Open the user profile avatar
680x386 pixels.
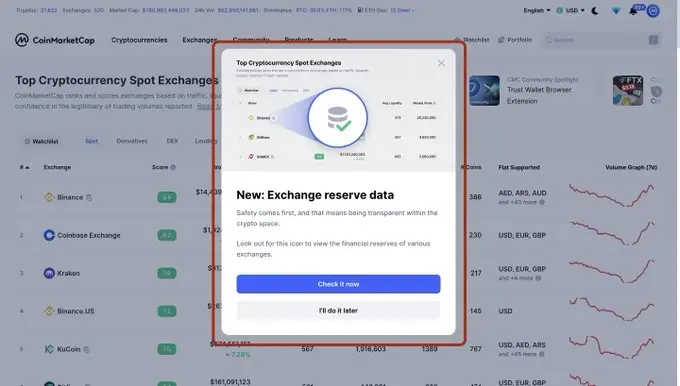point(653,11)
